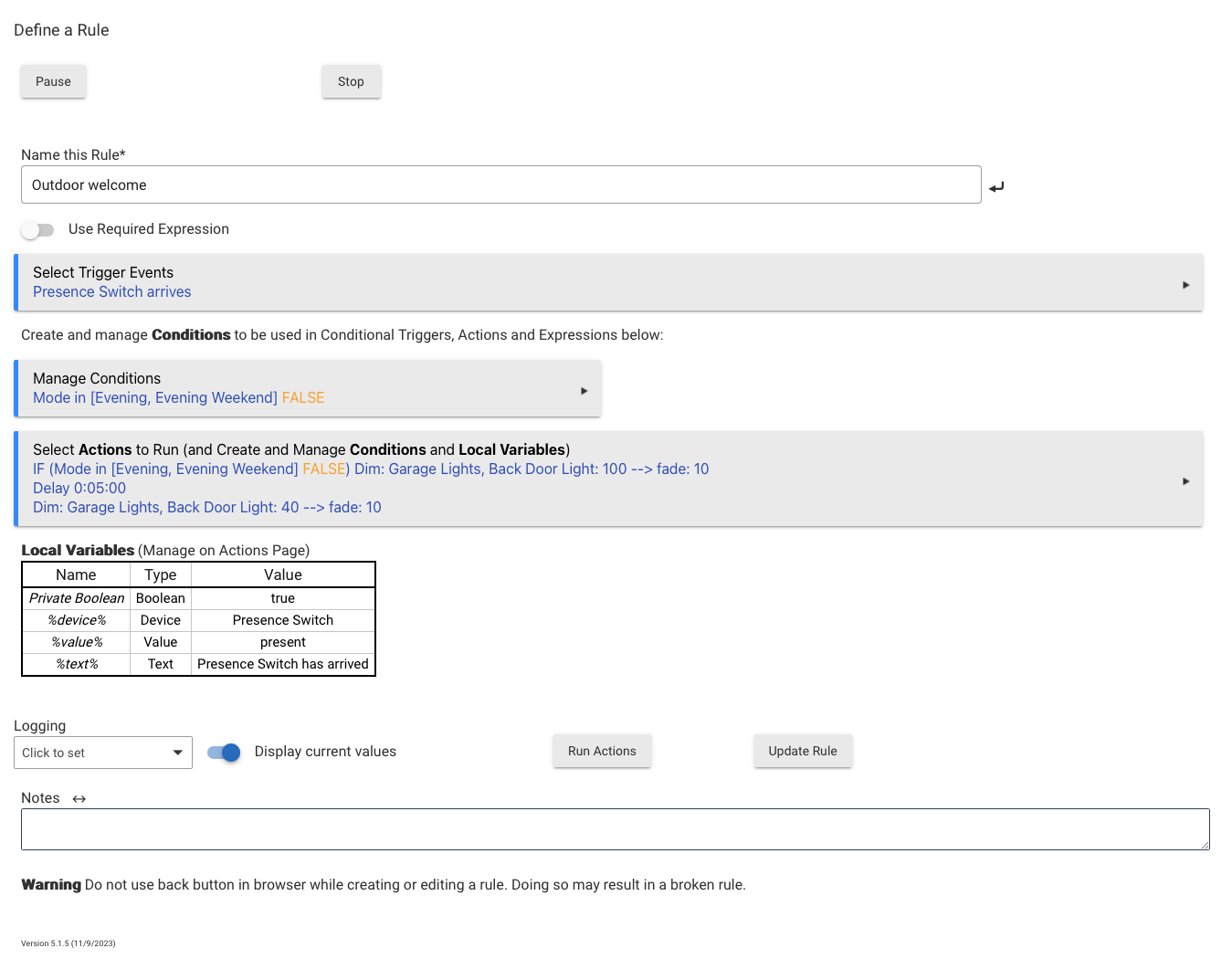The width and height of the screenshot is (1232, 959).
Task: Expand the Select Actions to Run arrow
Action: coord(1185,481)
